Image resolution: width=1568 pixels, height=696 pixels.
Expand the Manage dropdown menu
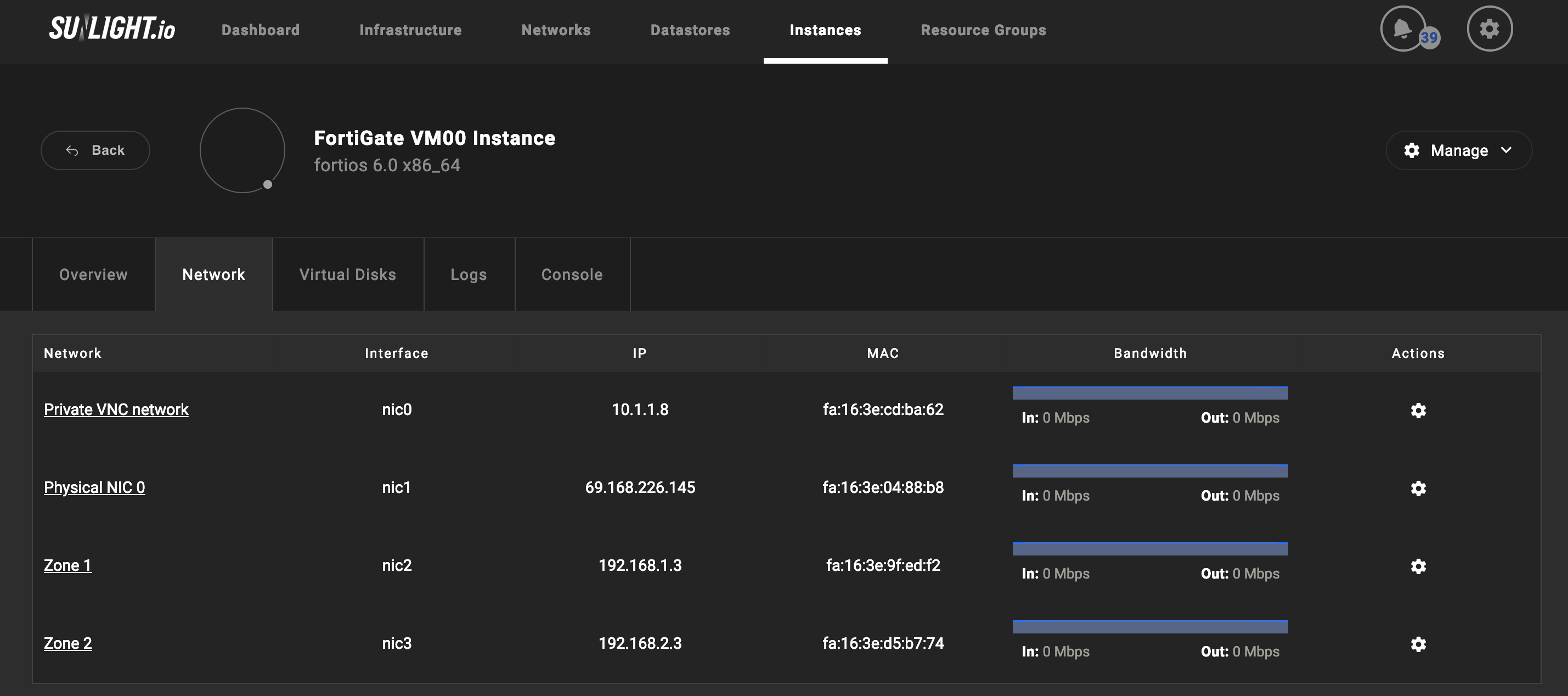(x=1458, y=150)
